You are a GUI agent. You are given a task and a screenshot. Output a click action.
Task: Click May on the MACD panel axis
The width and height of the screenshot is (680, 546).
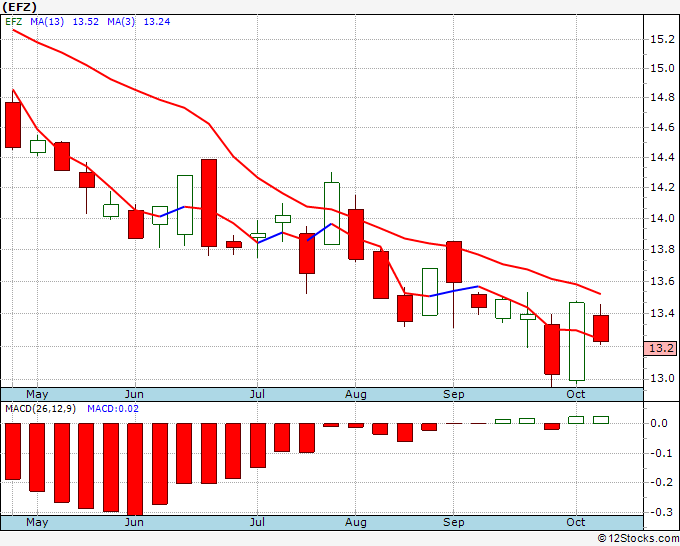(37, 522)
